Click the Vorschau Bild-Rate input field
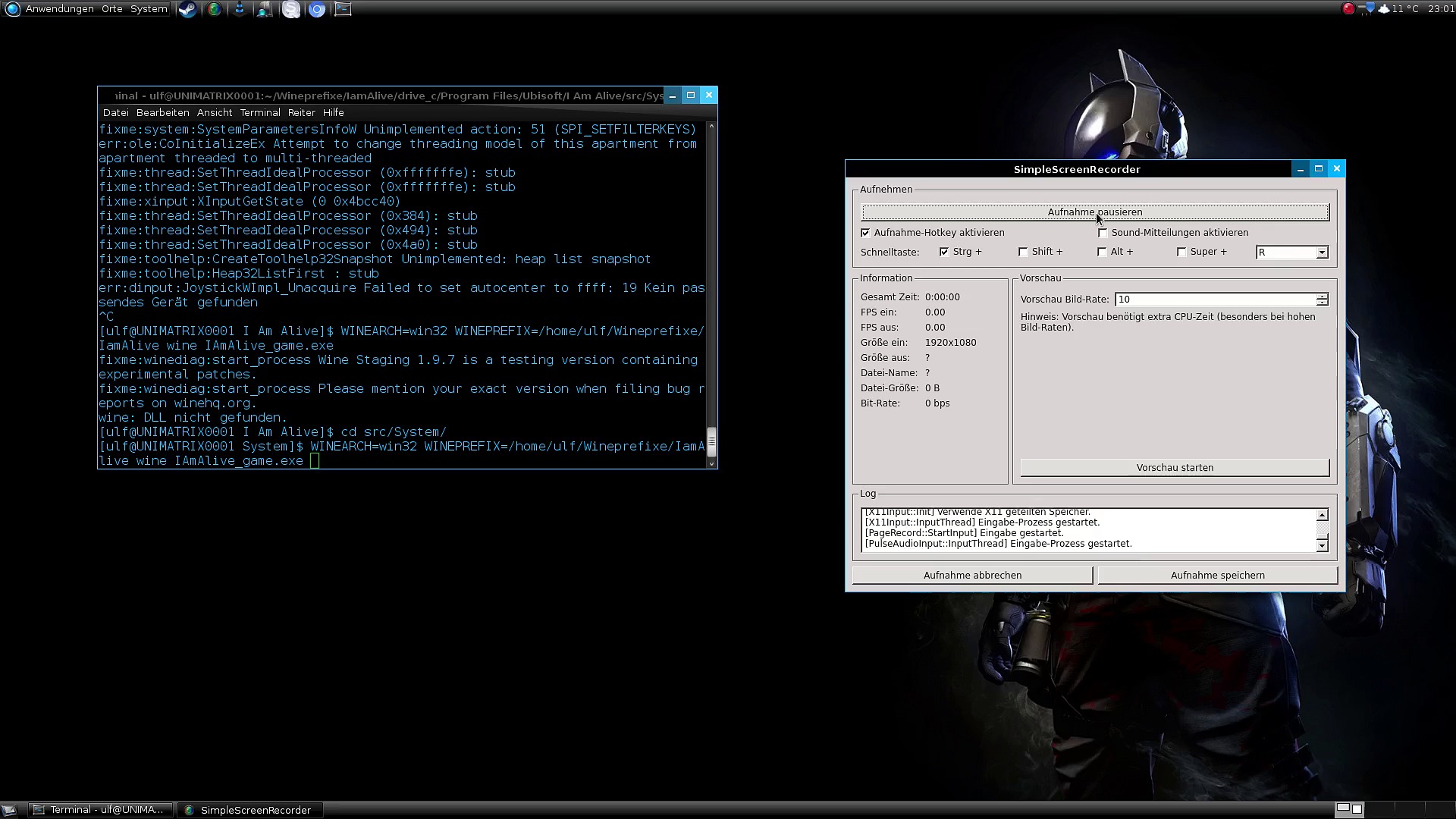Screen dimensions: 1456x819 [x=1213, y=300]
